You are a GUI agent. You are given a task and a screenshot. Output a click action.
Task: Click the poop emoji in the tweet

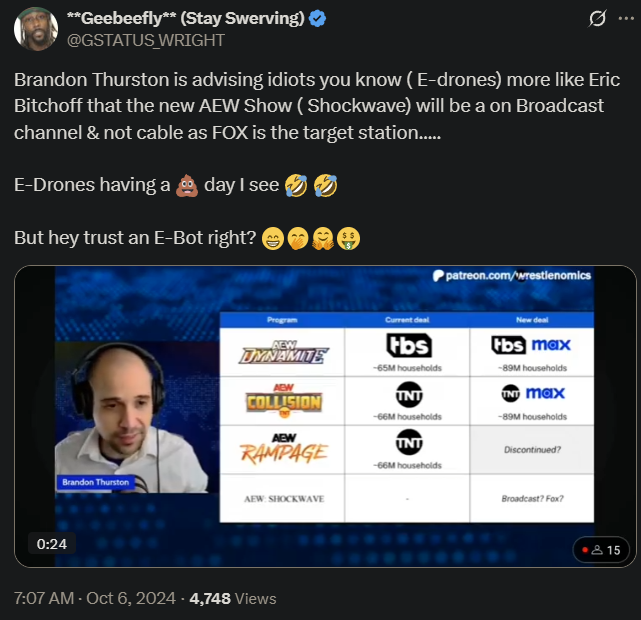click(187, 185)
